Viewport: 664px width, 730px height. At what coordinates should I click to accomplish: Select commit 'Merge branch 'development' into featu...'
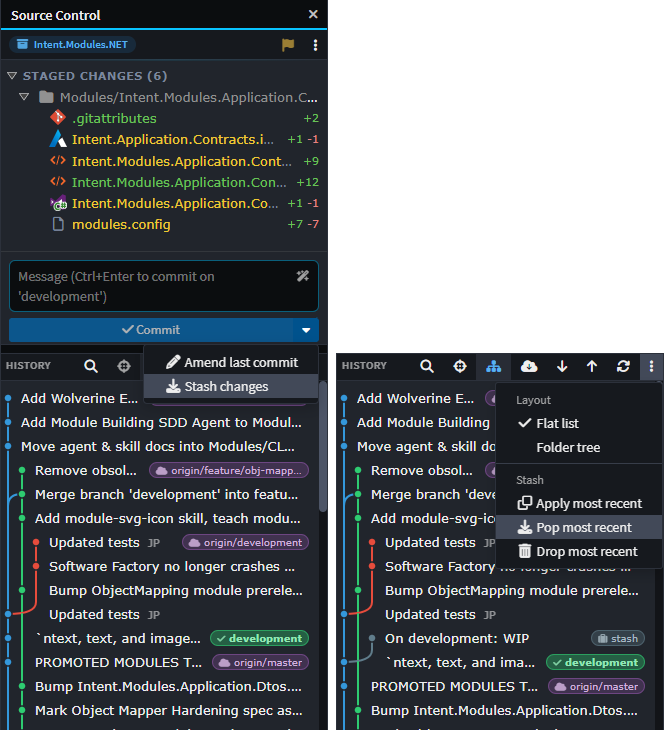(166, 494)
